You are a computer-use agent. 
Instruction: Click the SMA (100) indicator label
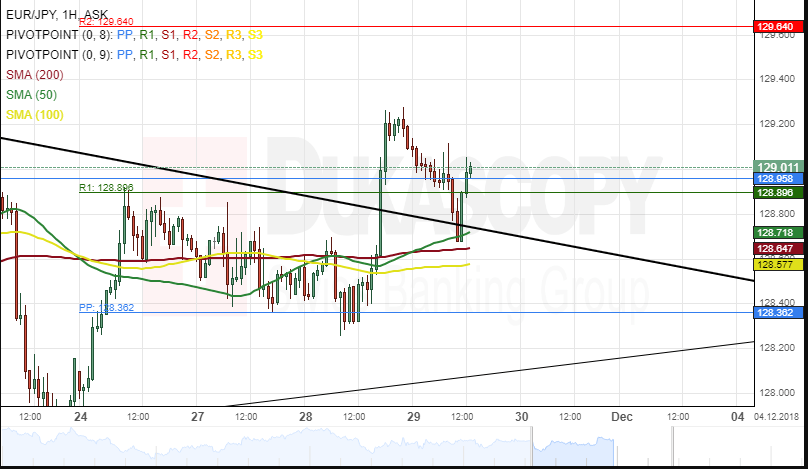(x=35, y=115)
